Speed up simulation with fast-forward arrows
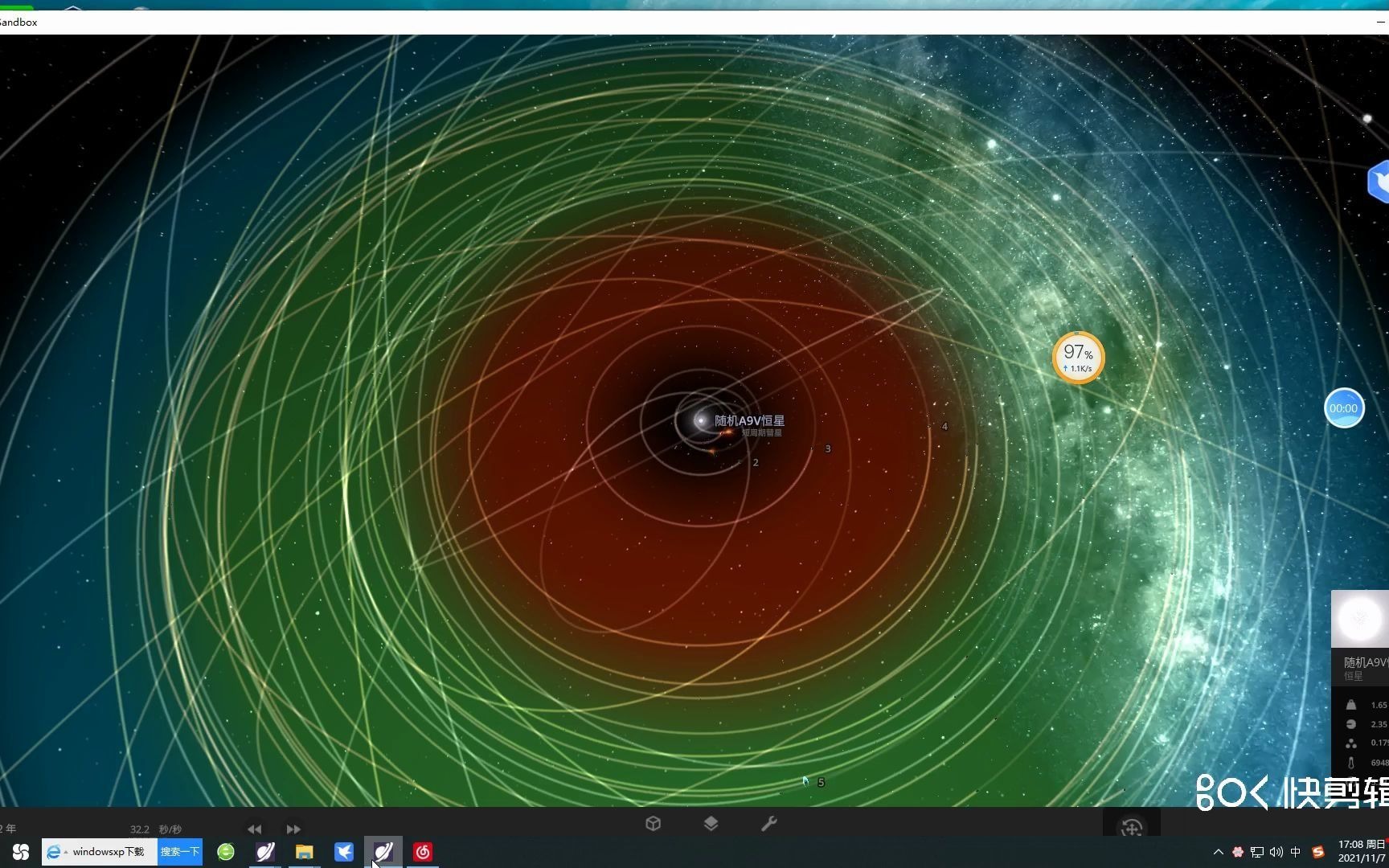Image resolution: width=1389 pixels, height=868 pixels. 293,829
